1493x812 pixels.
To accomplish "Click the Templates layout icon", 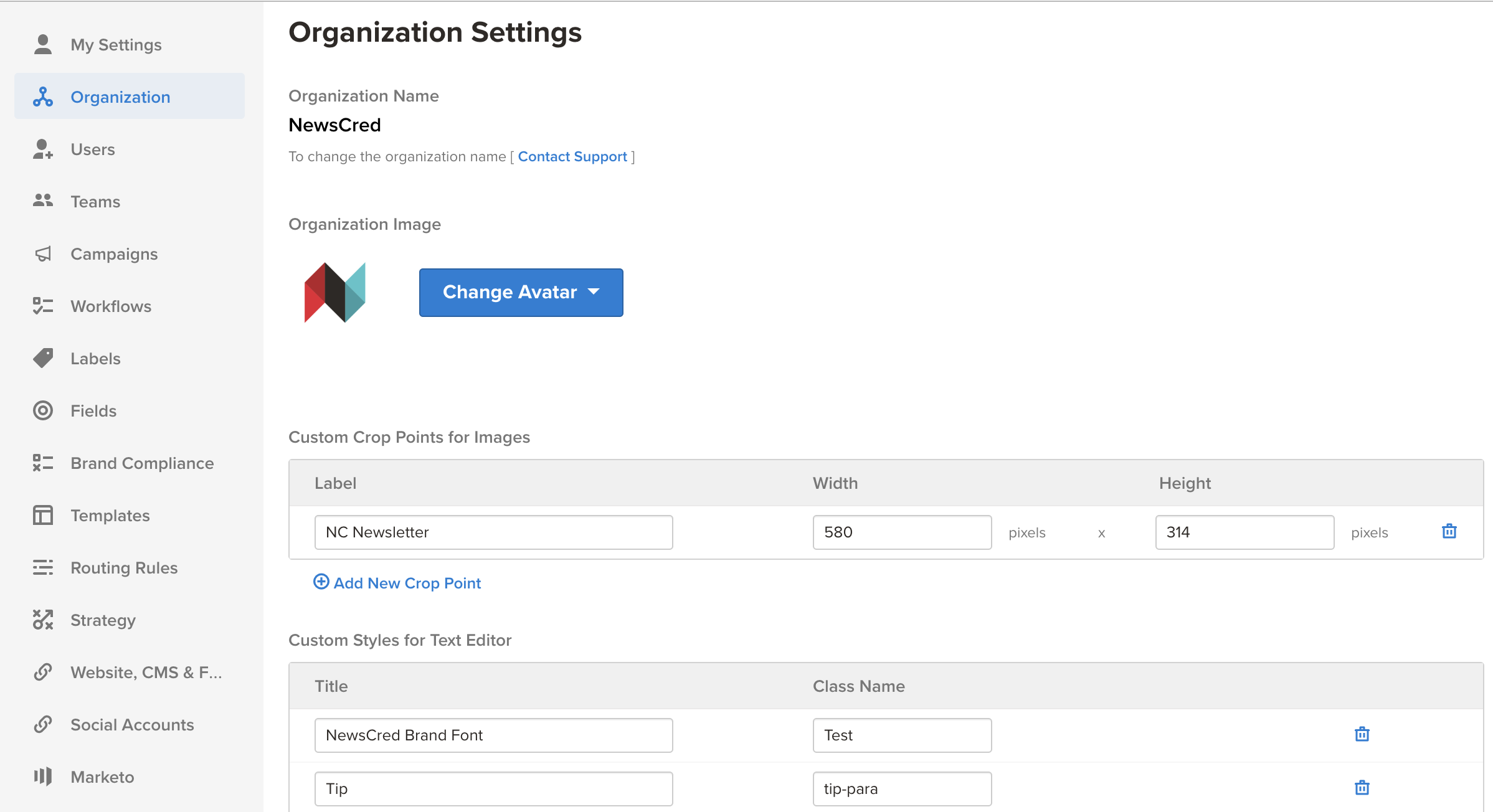I will [43, 515].
